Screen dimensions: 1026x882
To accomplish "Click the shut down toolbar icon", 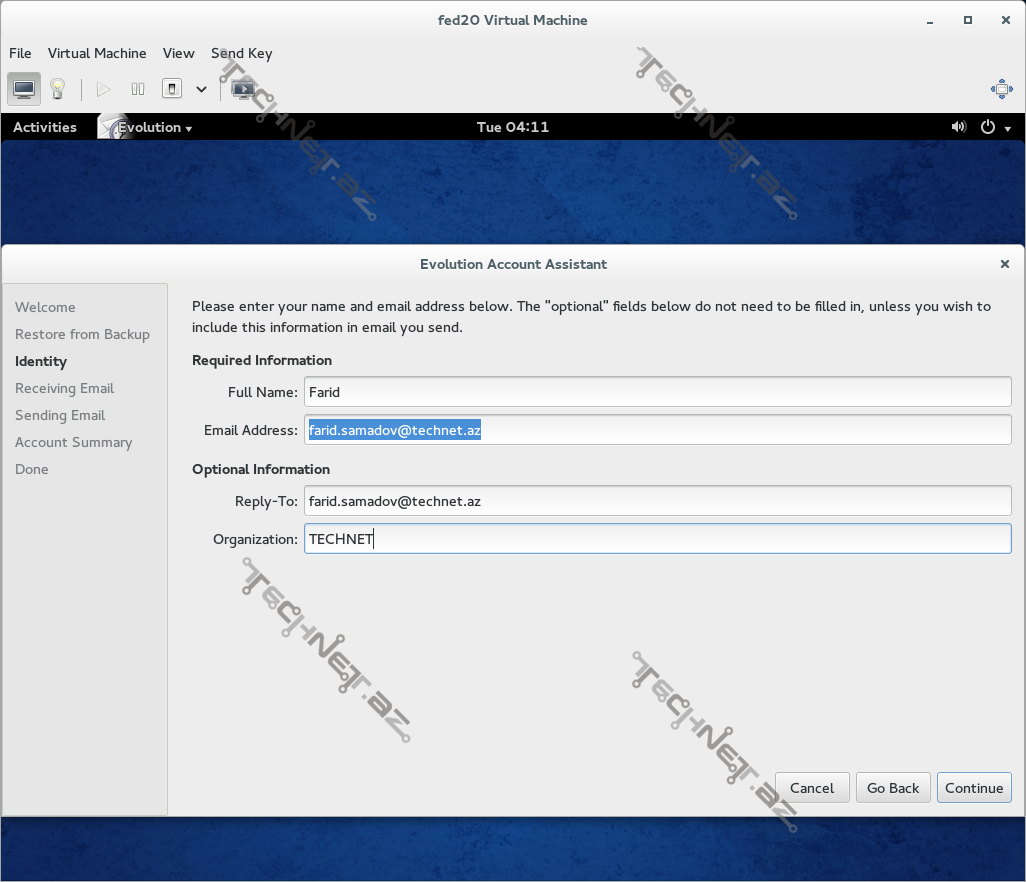I will point(171,88).
